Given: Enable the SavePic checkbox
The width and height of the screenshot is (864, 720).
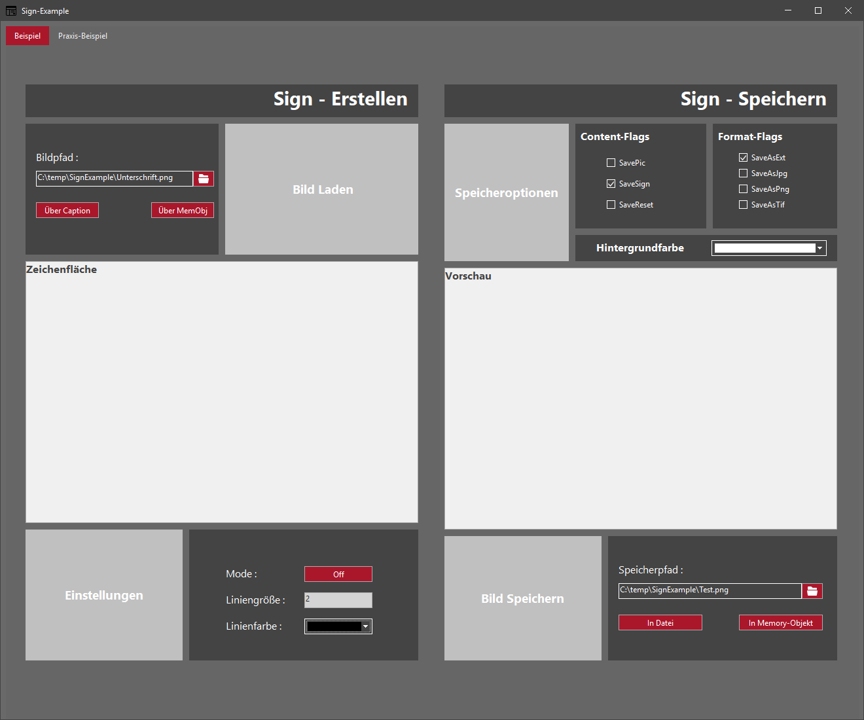Looking at the screenshot, I should 611,163.
